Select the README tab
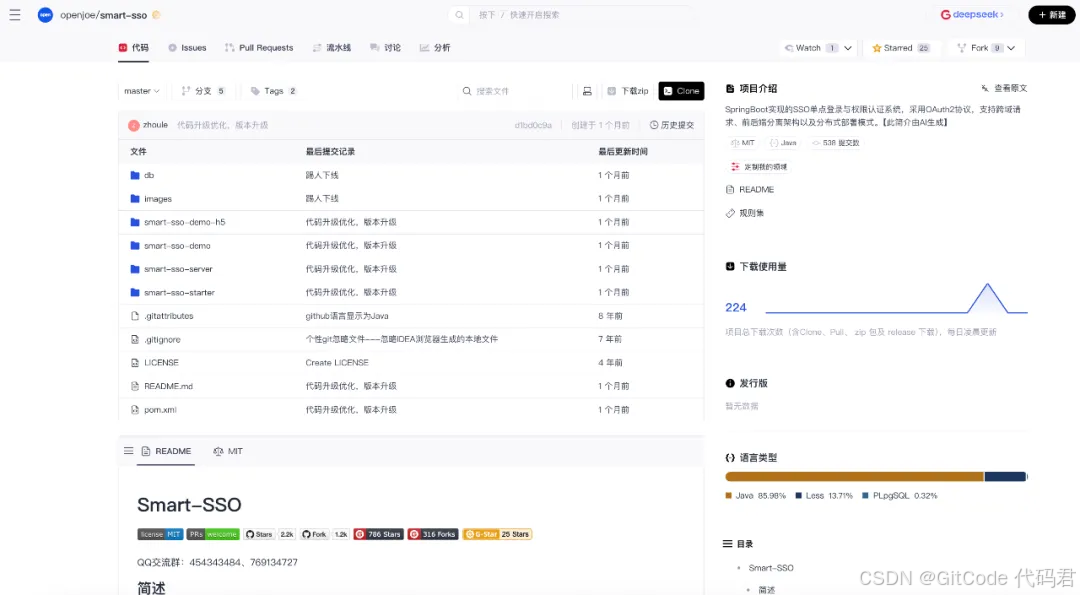 coord(166,451)
